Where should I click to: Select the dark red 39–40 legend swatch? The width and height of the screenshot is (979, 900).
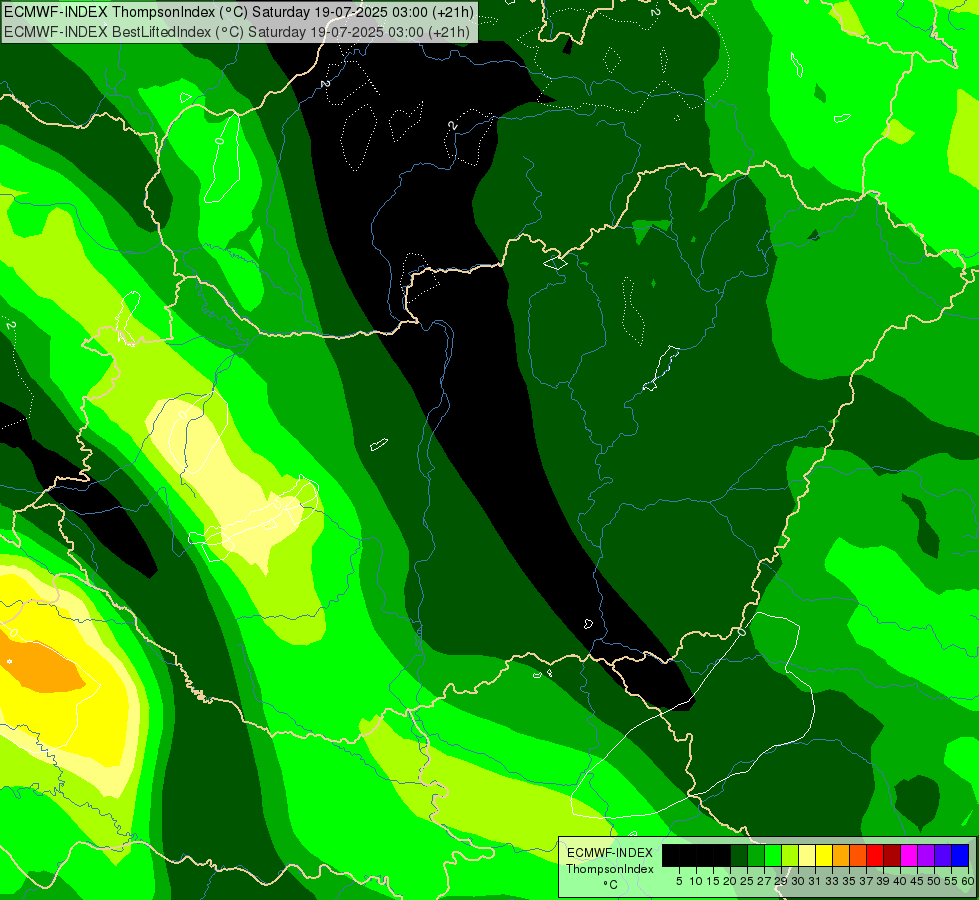pyautogui.click(x=892, y=855)
